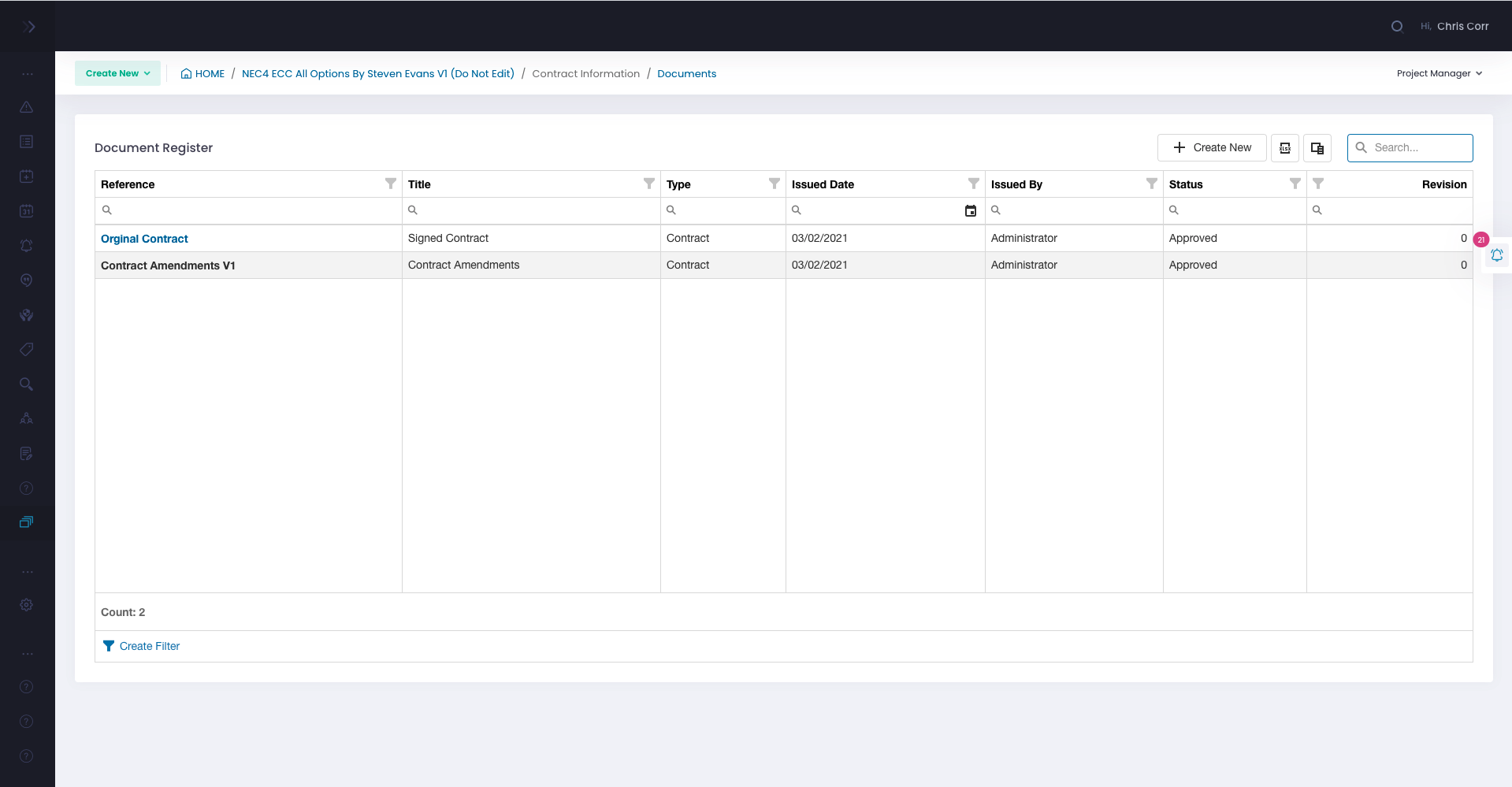The image size is (1512, 787).
Task: Click the Documents breadcrumb
Action: (687, 73)
